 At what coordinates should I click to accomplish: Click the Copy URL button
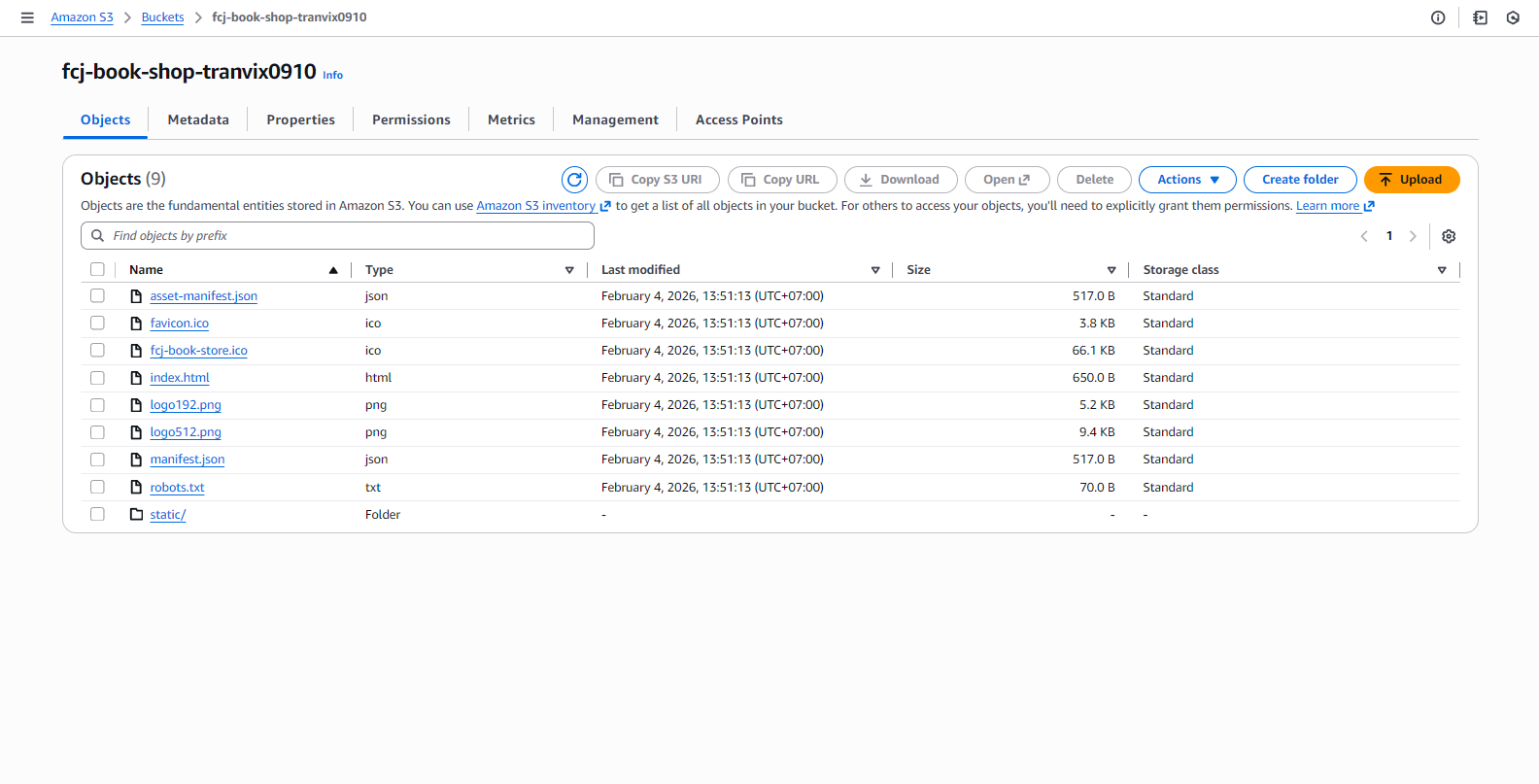pyautogui.click(x=782, y=180)
